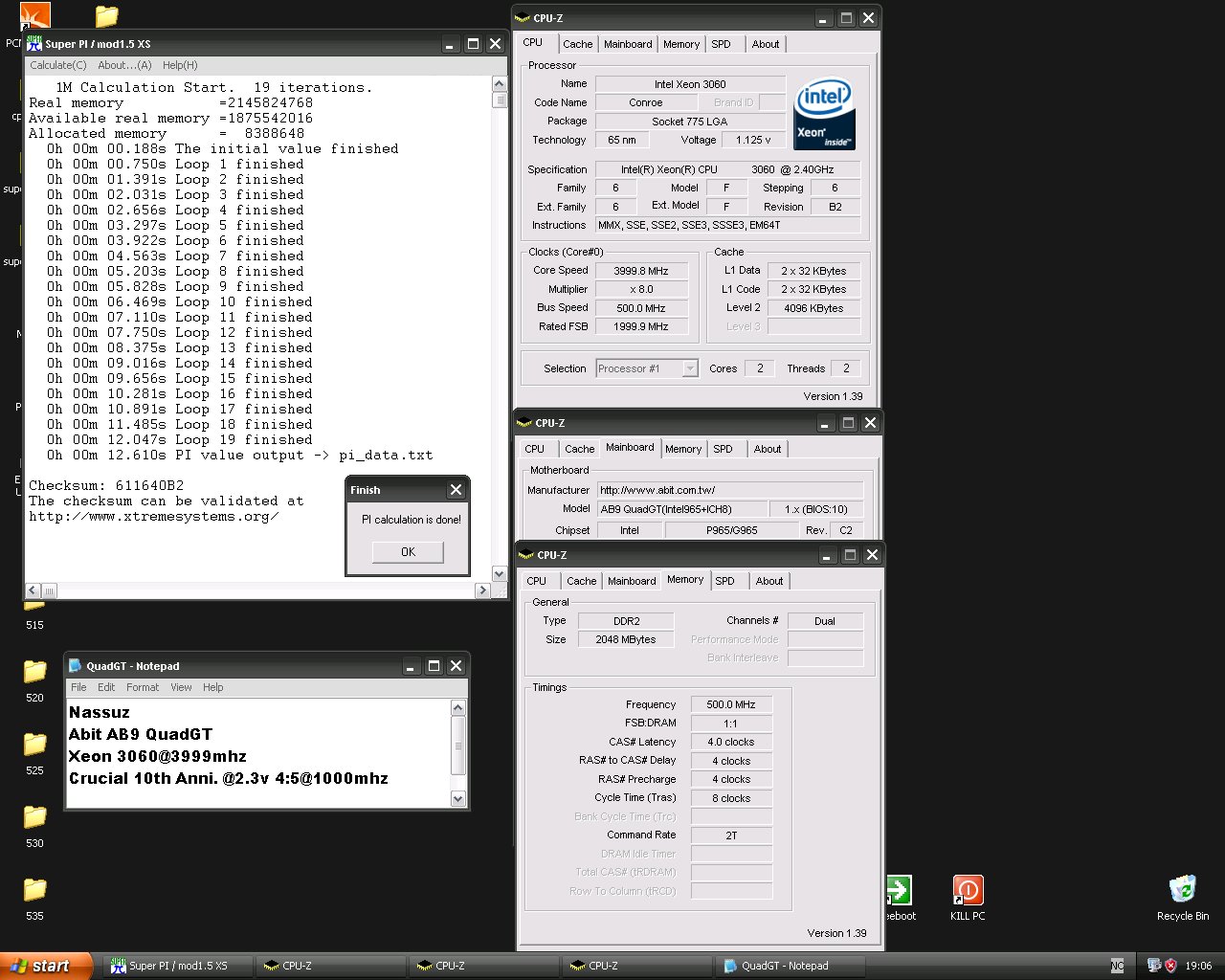This screenshot has height=980, width=1225.
Task: Click the CAS# Latency 4.0 clocks field
Action: (731, 742)
